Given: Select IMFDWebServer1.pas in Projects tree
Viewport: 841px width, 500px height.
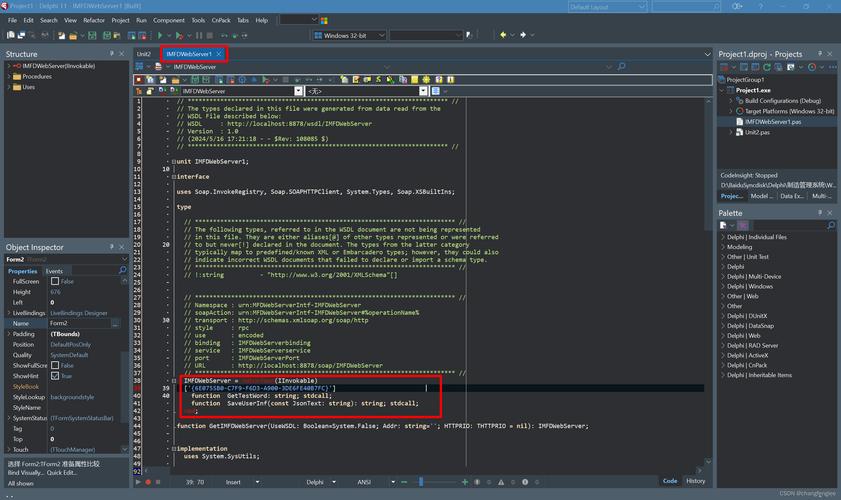Looking at the screenshot, I should [x=773, y=122].
